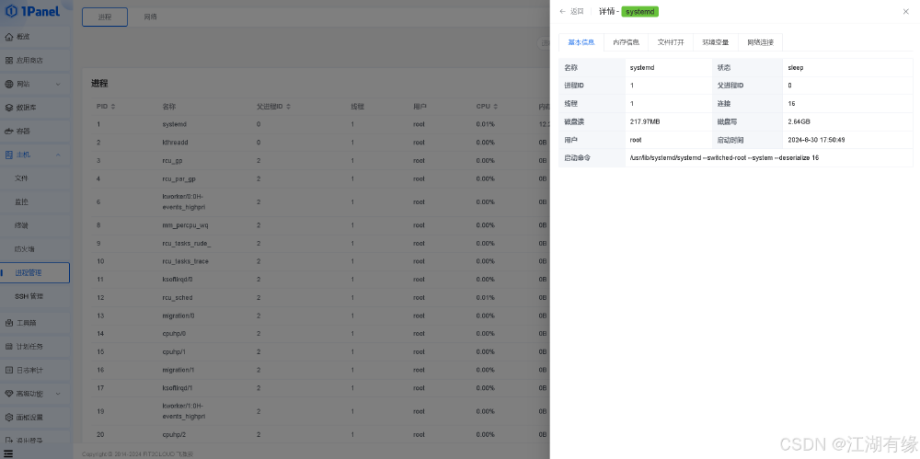Select the migration/1 process row name

(178, 370)
